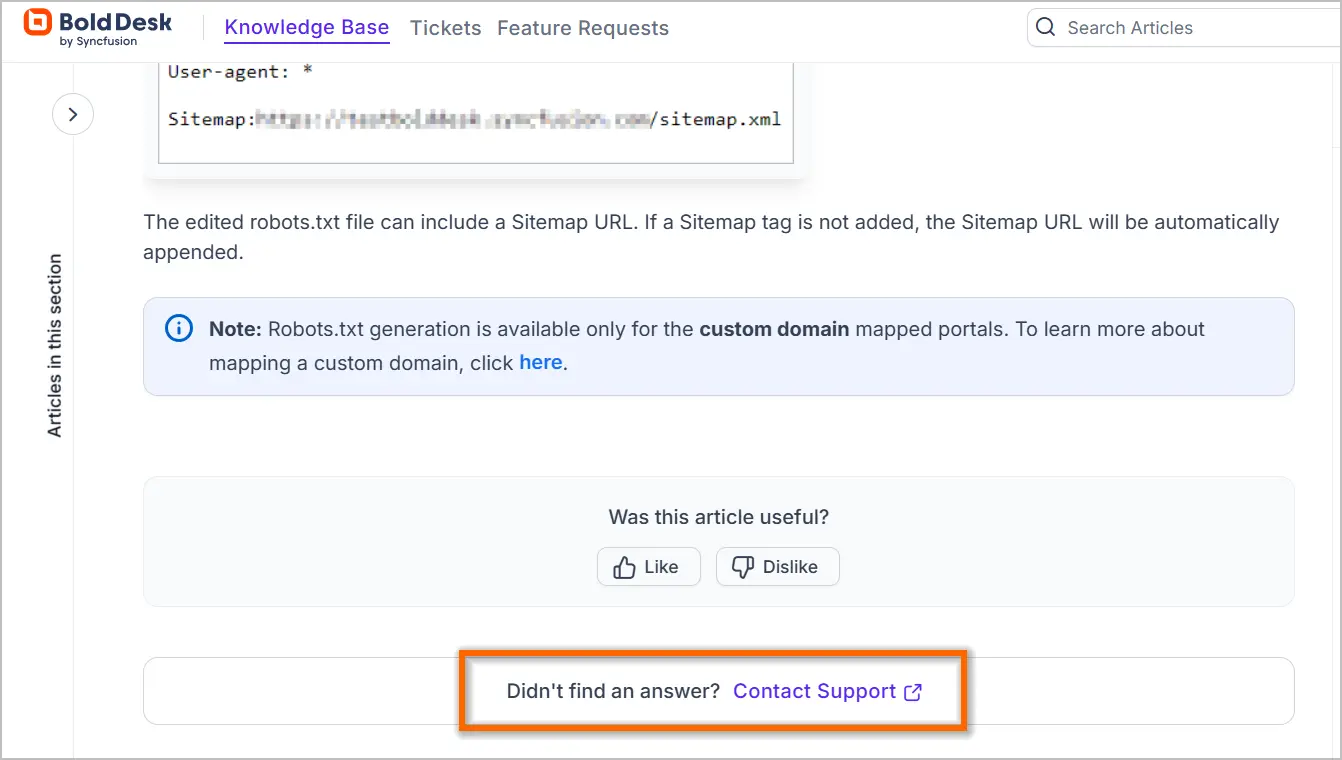The width and height of the screenshot is (1342, 760).
Task: Click the 'Didn't find an answer?' text
Action: (613, 692)
